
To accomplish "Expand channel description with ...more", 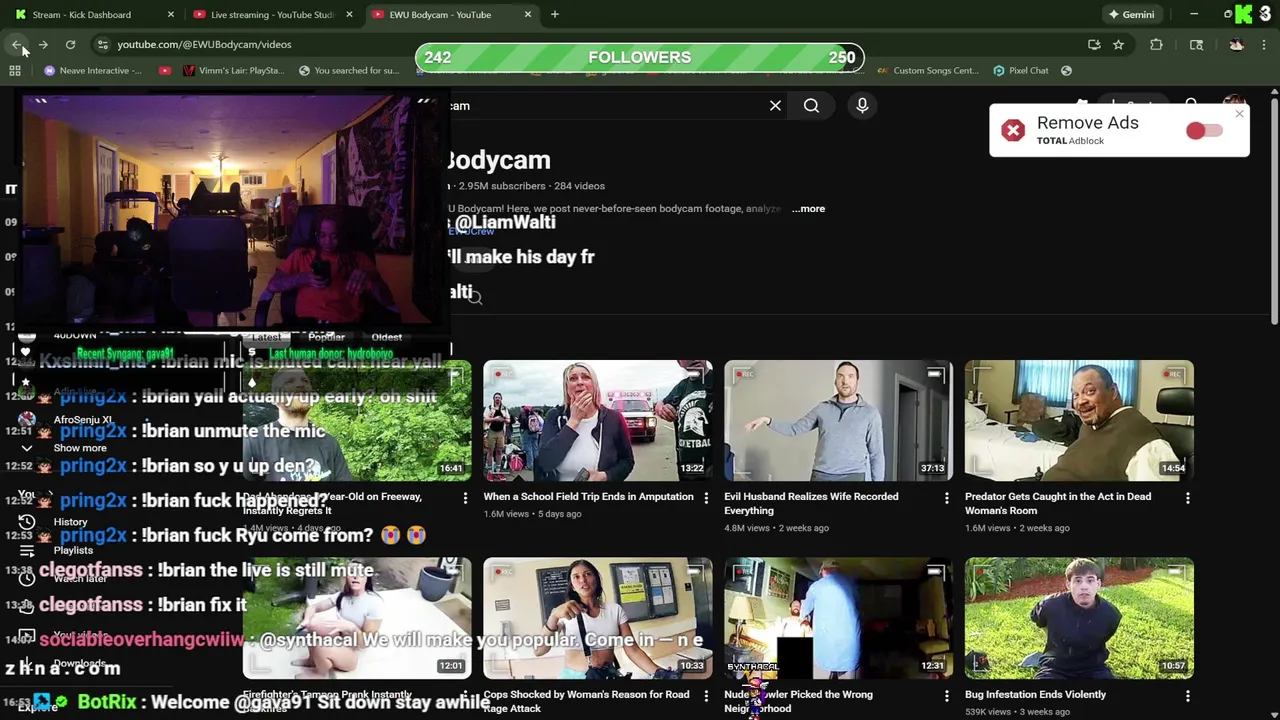I will tap(808, 208).
